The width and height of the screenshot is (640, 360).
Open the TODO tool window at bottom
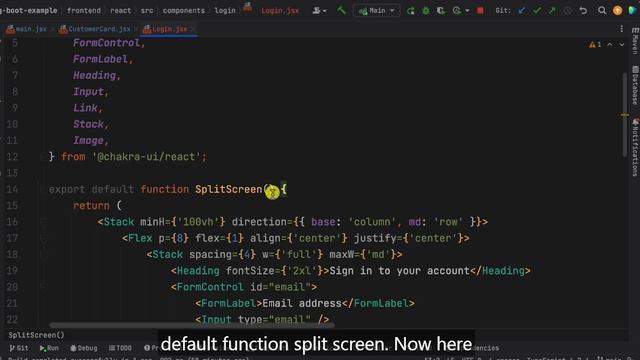point(120,348)
